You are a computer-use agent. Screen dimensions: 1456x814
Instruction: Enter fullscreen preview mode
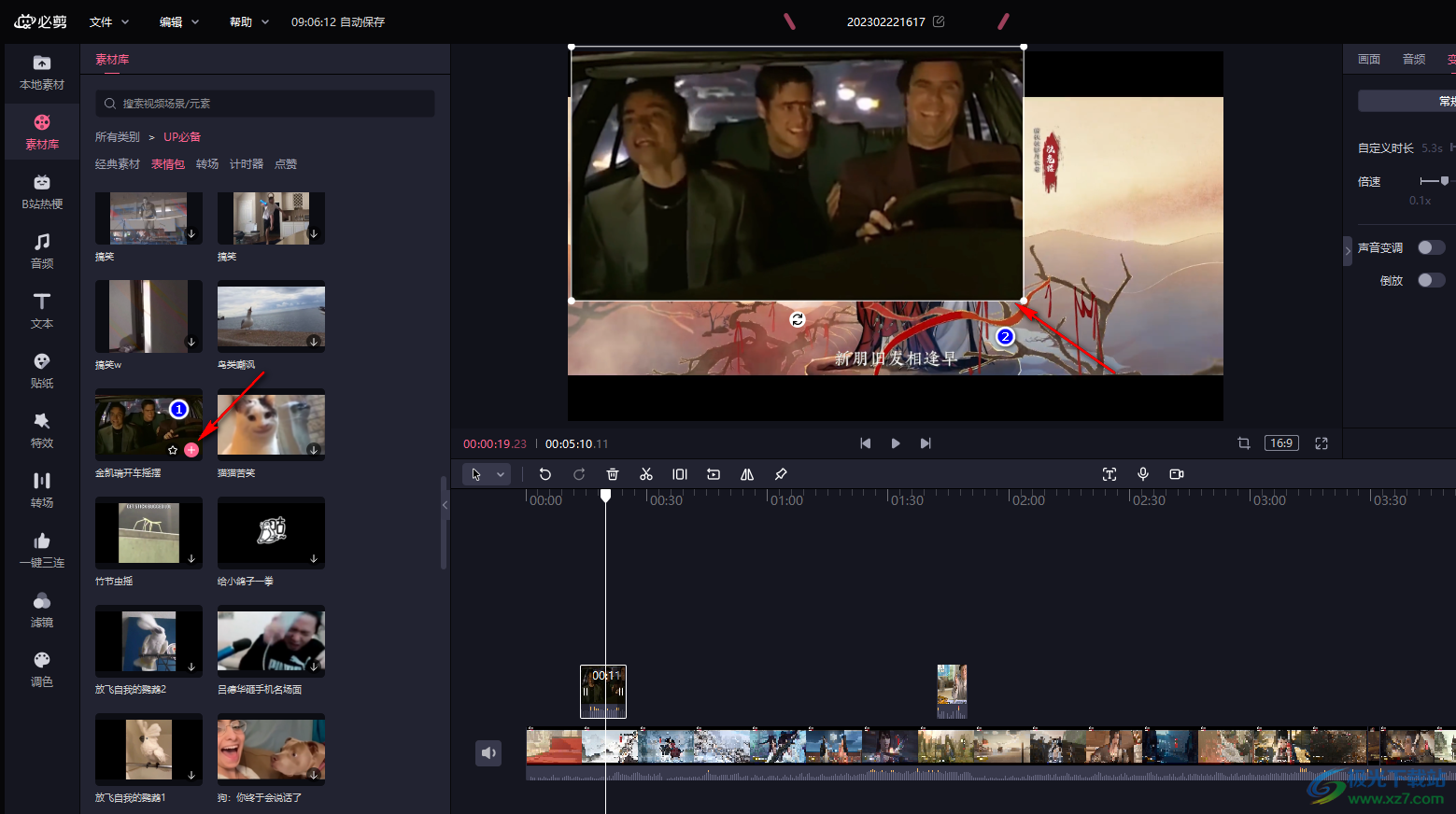1322,443
